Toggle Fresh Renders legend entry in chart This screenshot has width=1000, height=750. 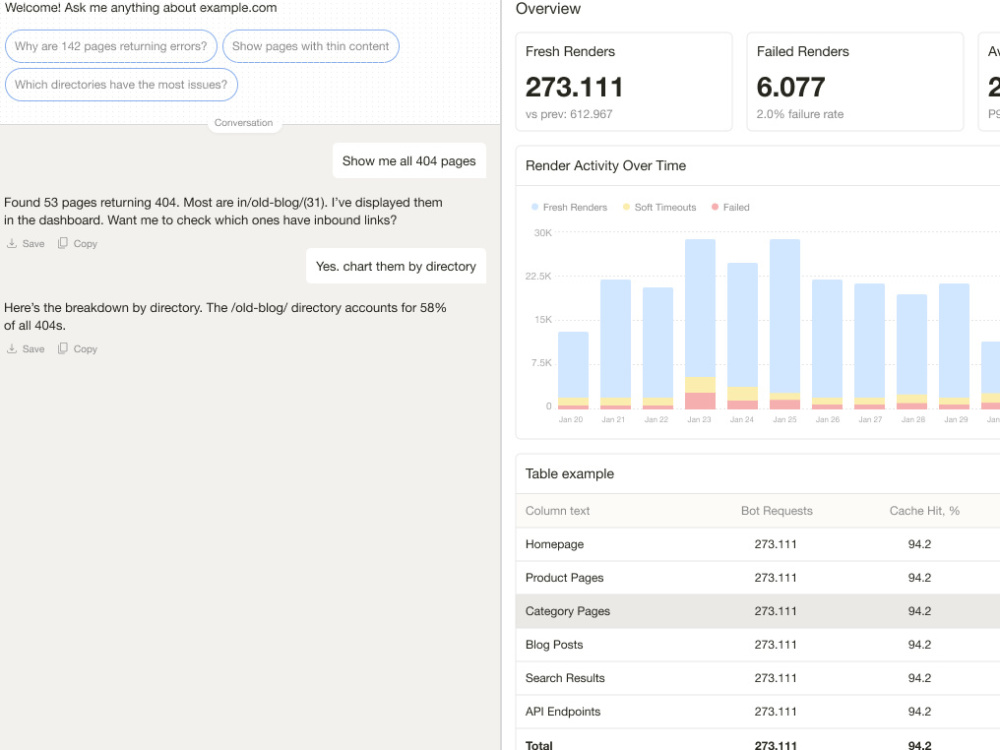click(569, 207)
